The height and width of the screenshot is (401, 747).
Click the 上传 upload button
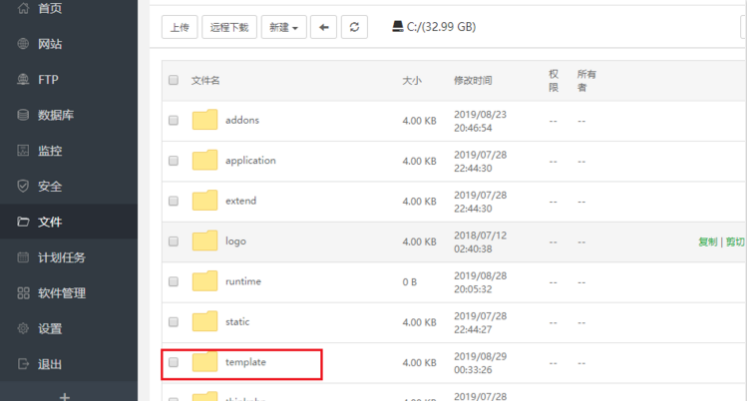tap(179, 28)
